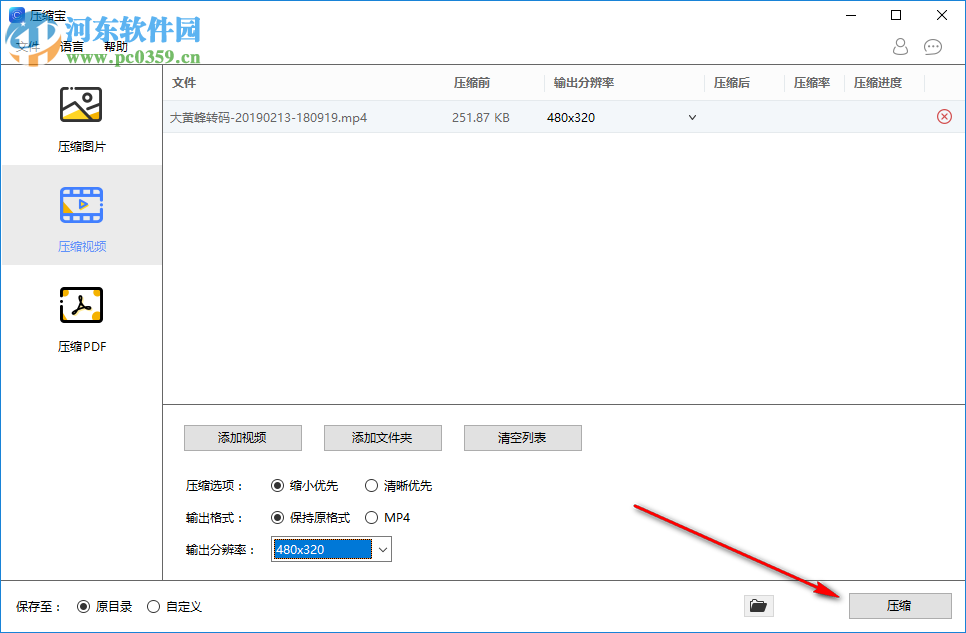This screenshot has height=633, width=966.
Task: Open the output folder icon
Action: tap(758, 605)
